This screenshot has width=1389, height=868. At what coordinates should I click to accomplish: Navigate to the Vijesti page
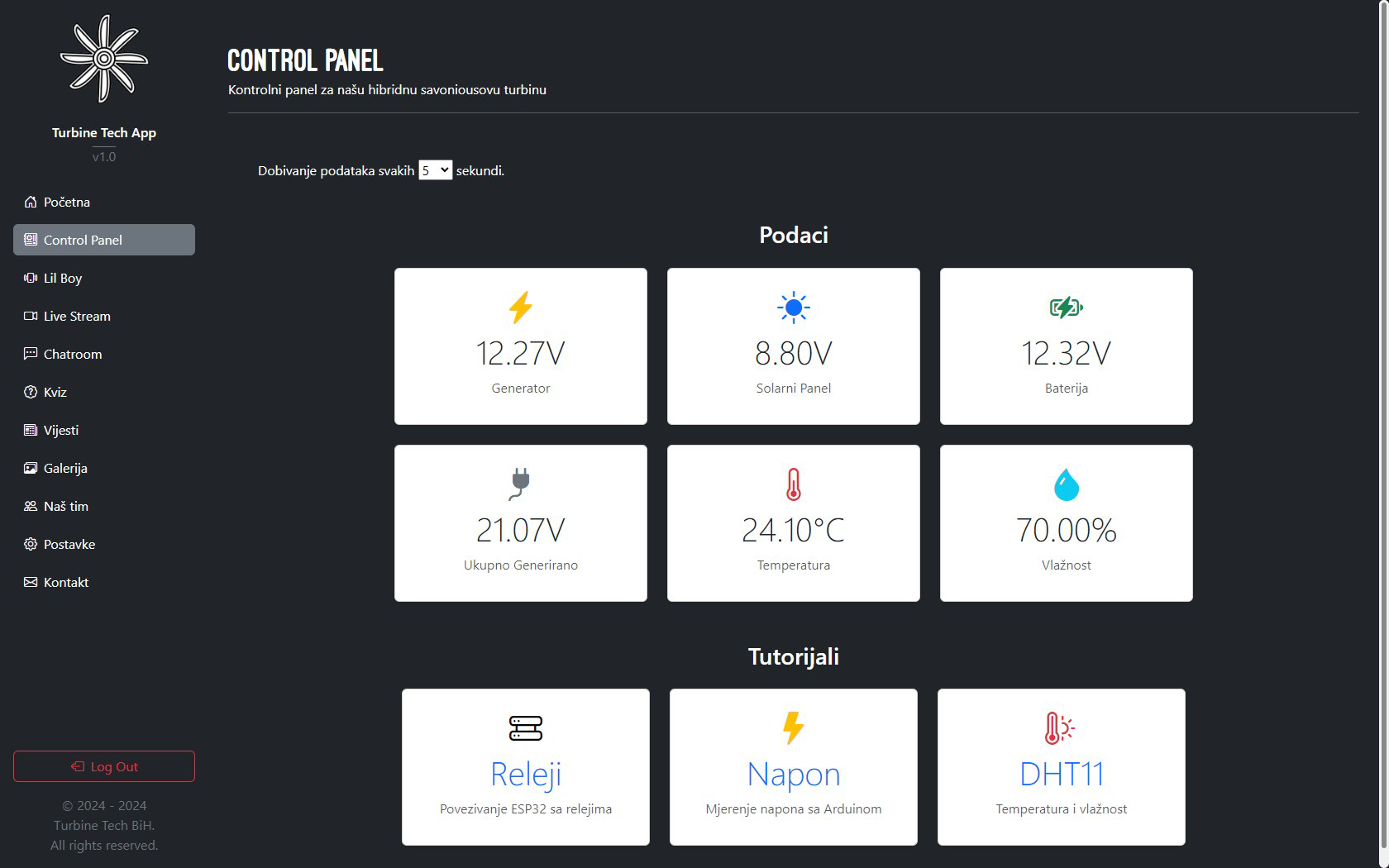click(x=104, y=430)
